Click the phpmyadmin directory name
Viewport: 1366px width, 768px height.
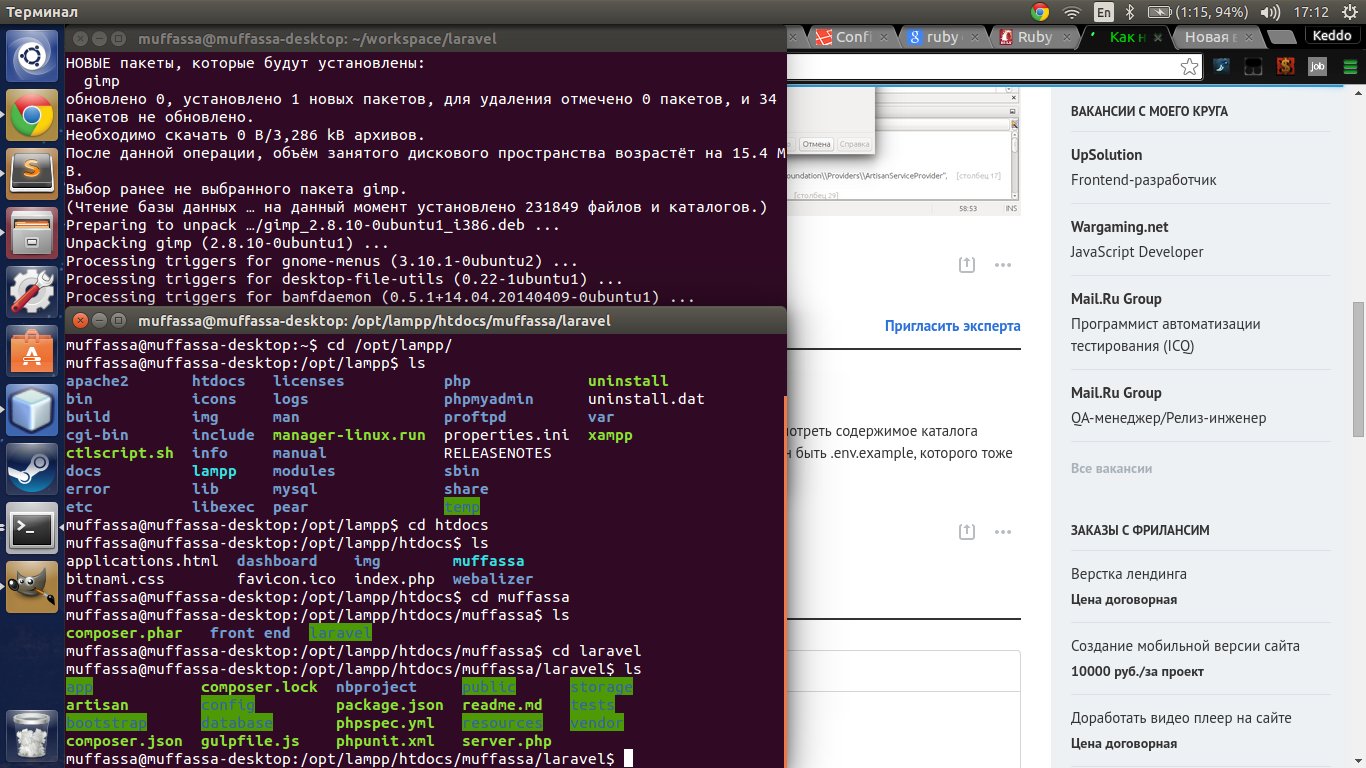click(489, 399)
